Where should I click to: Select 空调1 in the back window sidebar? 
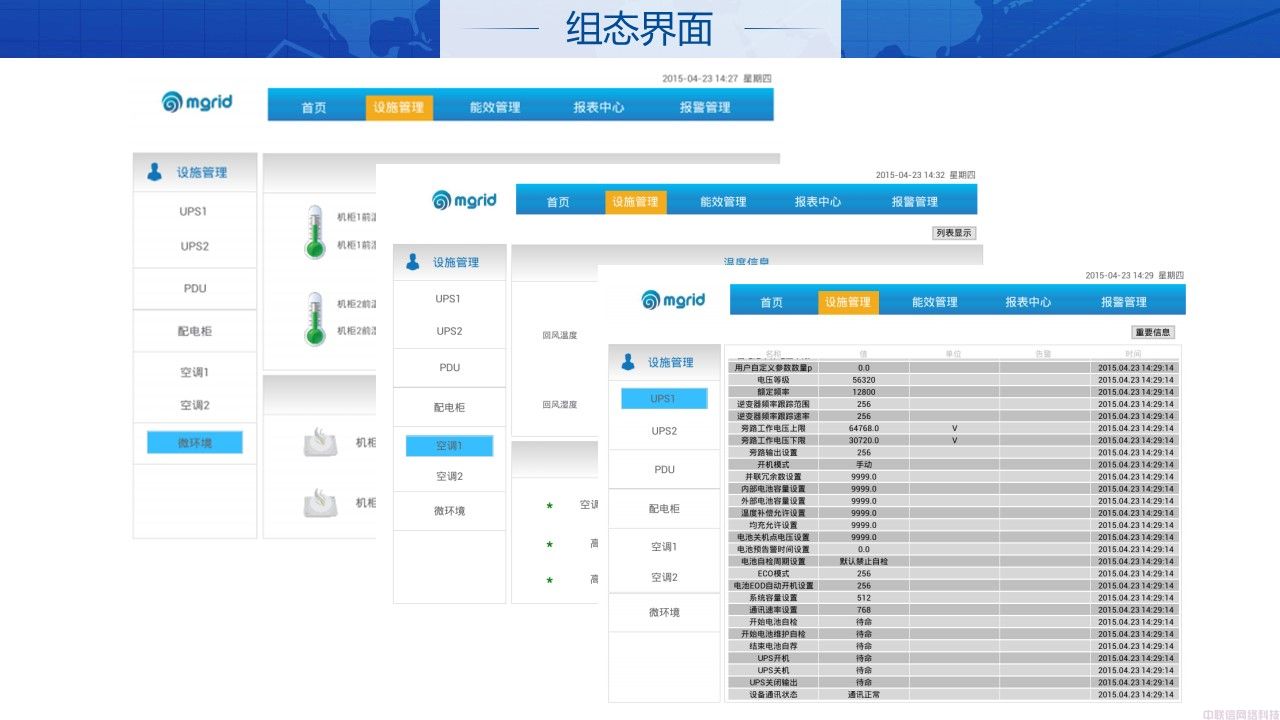click(x=194, y=372)
